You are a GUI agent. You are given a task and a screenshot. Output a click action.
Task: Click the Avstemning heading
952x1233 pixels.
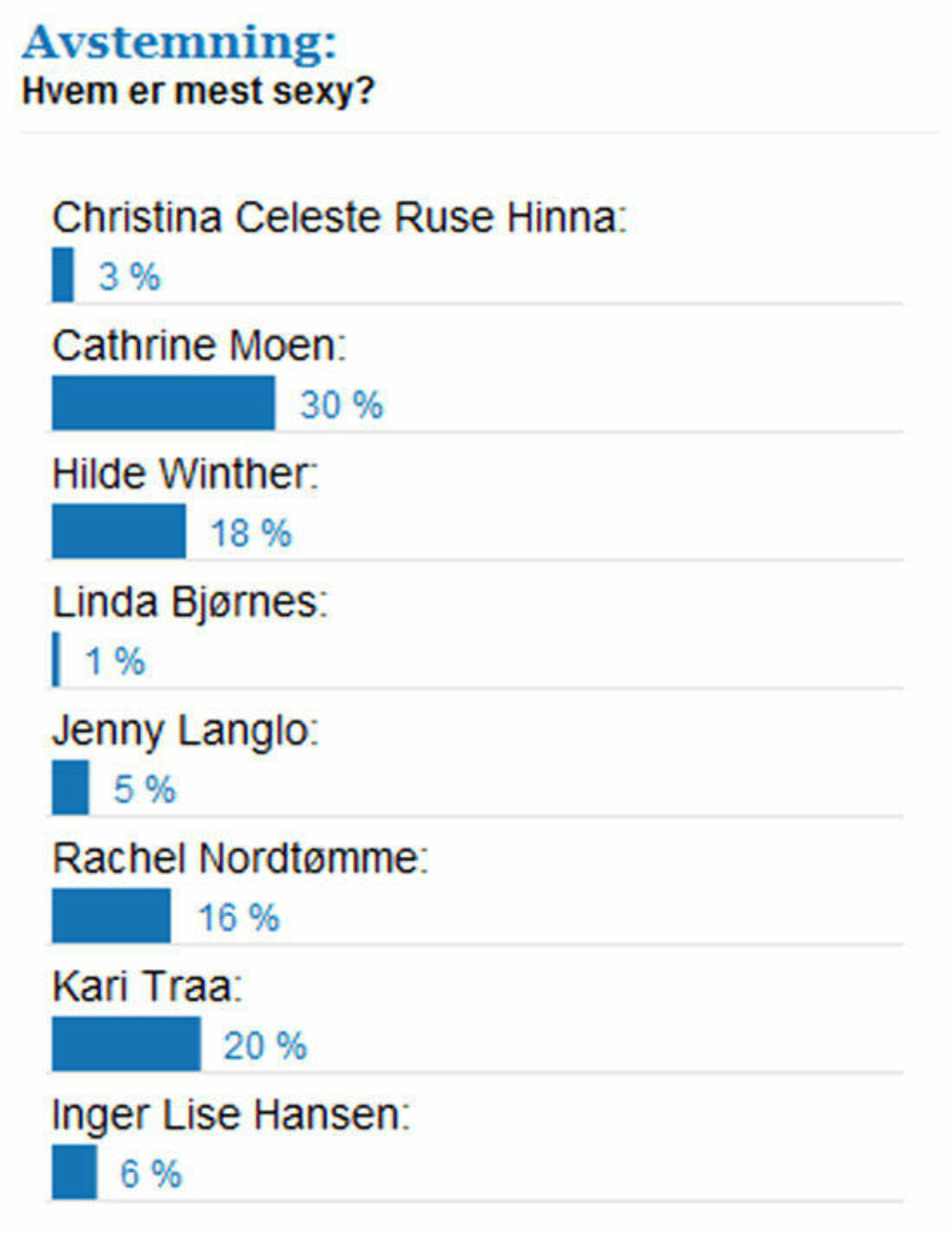(180, 44)
